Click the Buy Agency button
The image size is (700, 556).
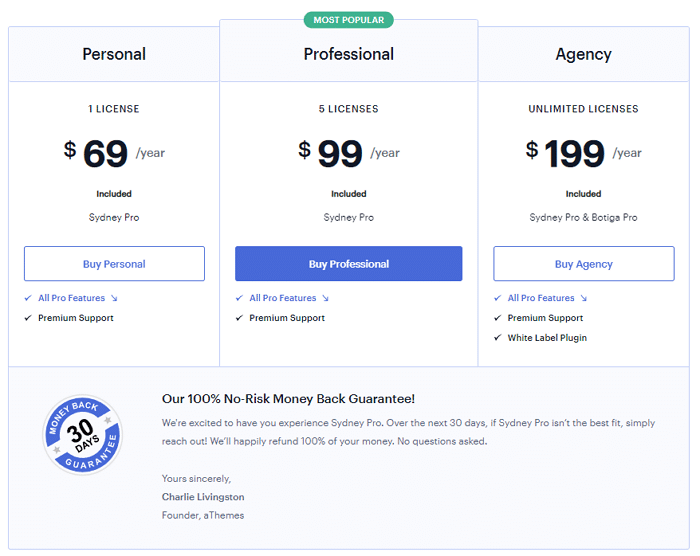[584, 263]
